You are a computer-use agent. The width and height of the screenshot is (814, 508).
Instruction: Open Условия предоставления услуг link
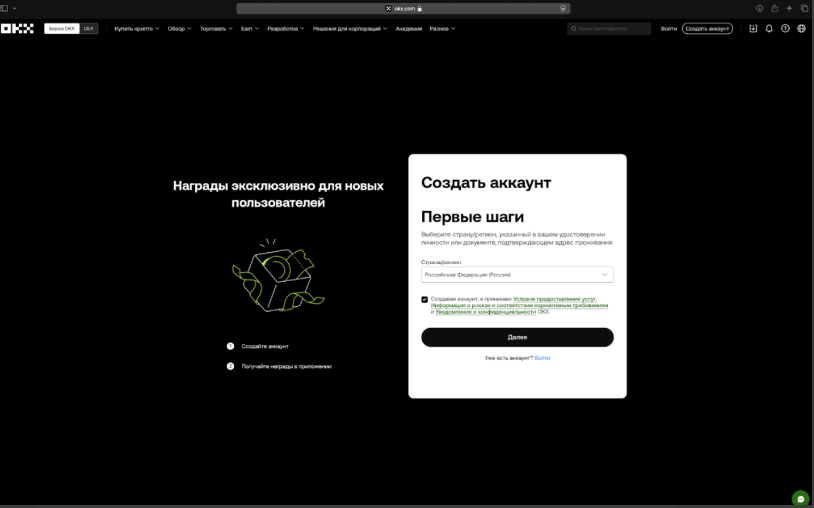[x=554, y=299]
